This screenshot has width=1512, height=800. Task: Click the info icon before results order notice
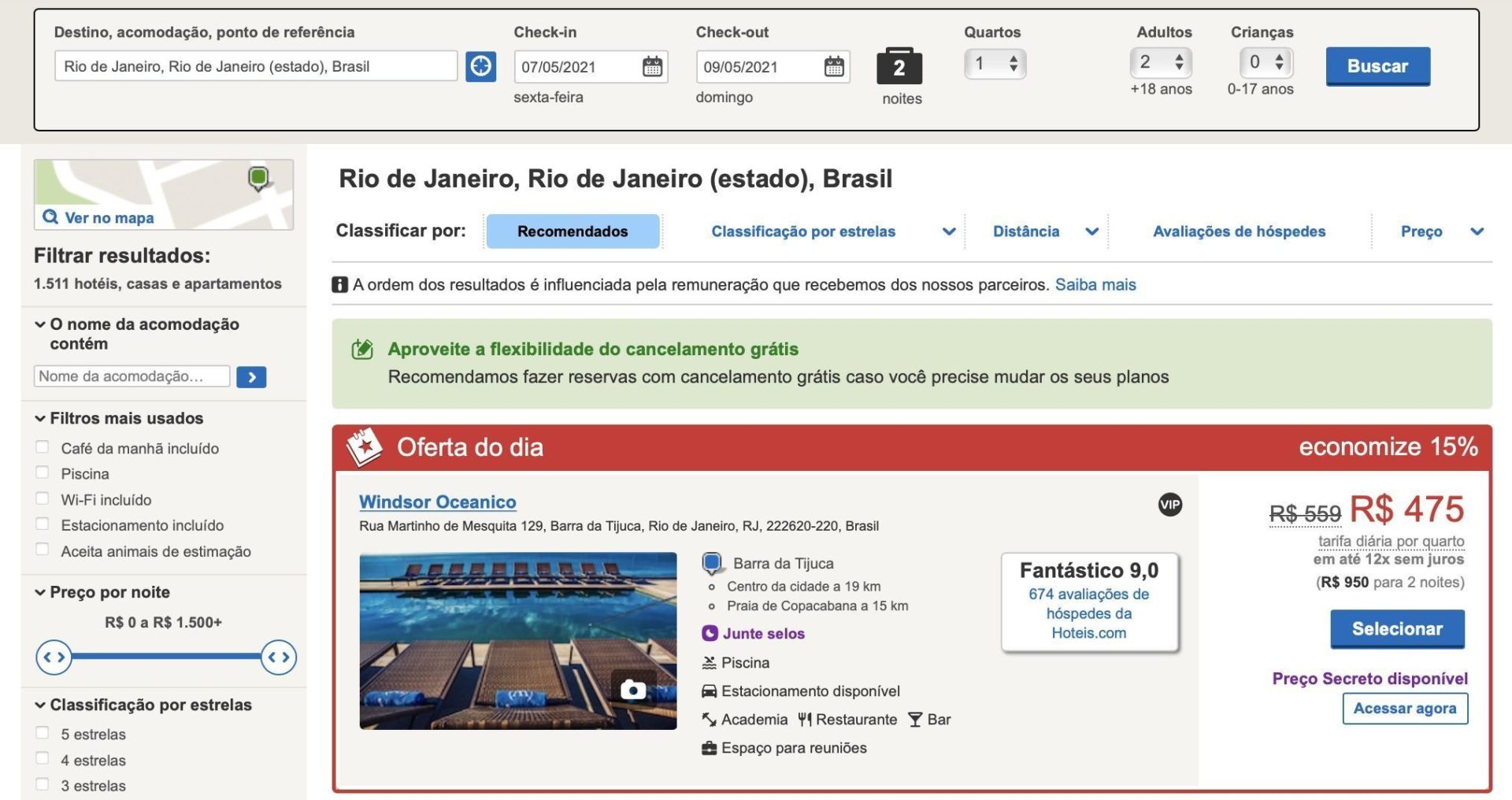point(339,284)
